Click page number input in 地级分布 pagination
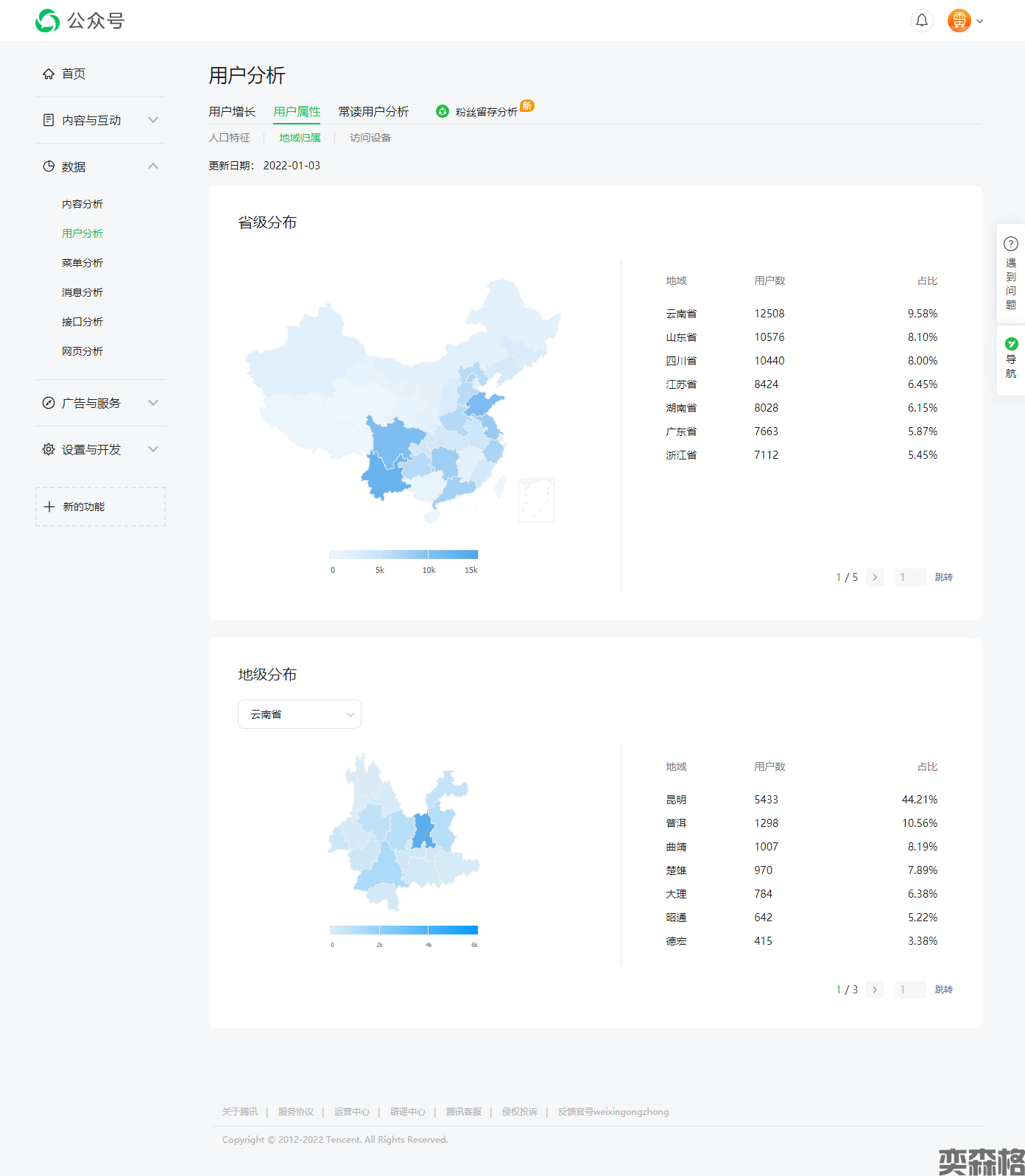1025x1176 pixels. pyautogui.click(x=910, y=990)
